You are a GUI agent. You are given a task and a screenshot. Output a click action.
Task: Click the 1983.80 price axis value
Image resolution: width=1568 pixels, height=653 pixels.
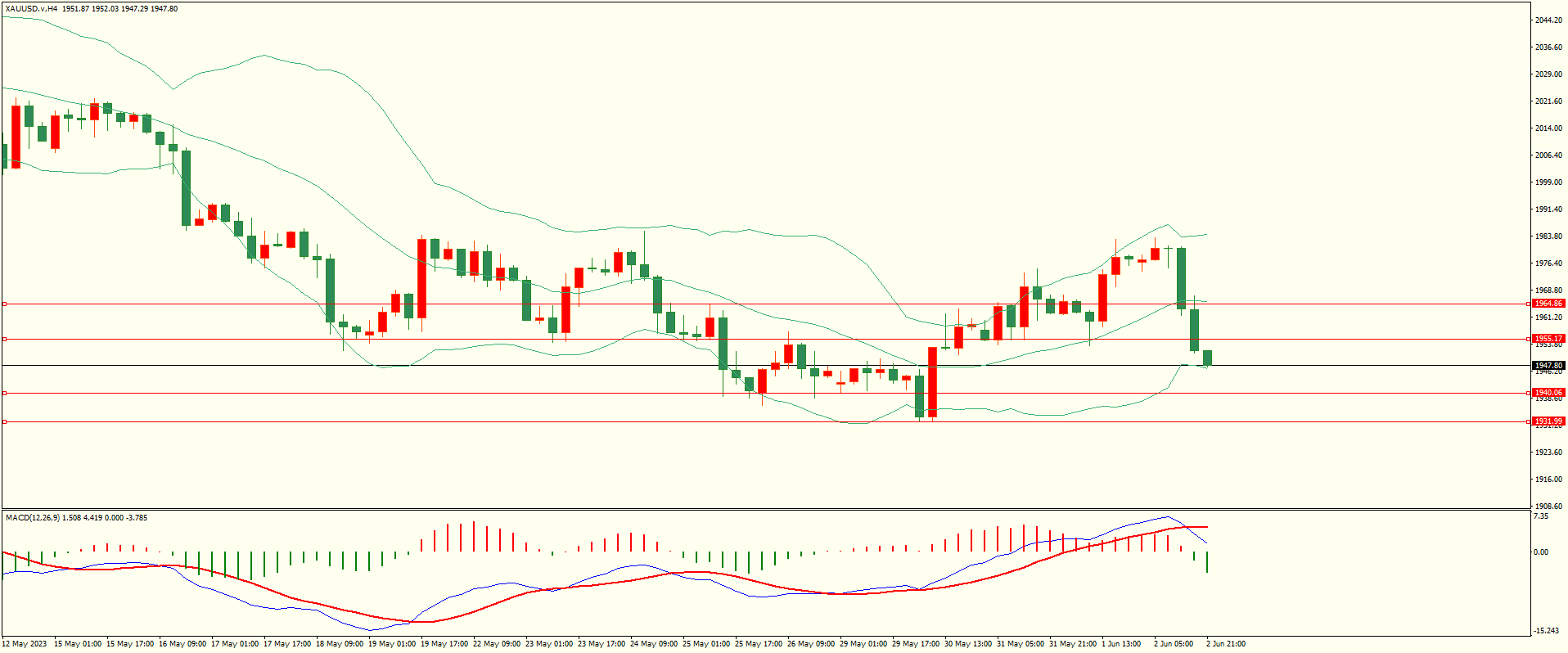click(1548, 236)
